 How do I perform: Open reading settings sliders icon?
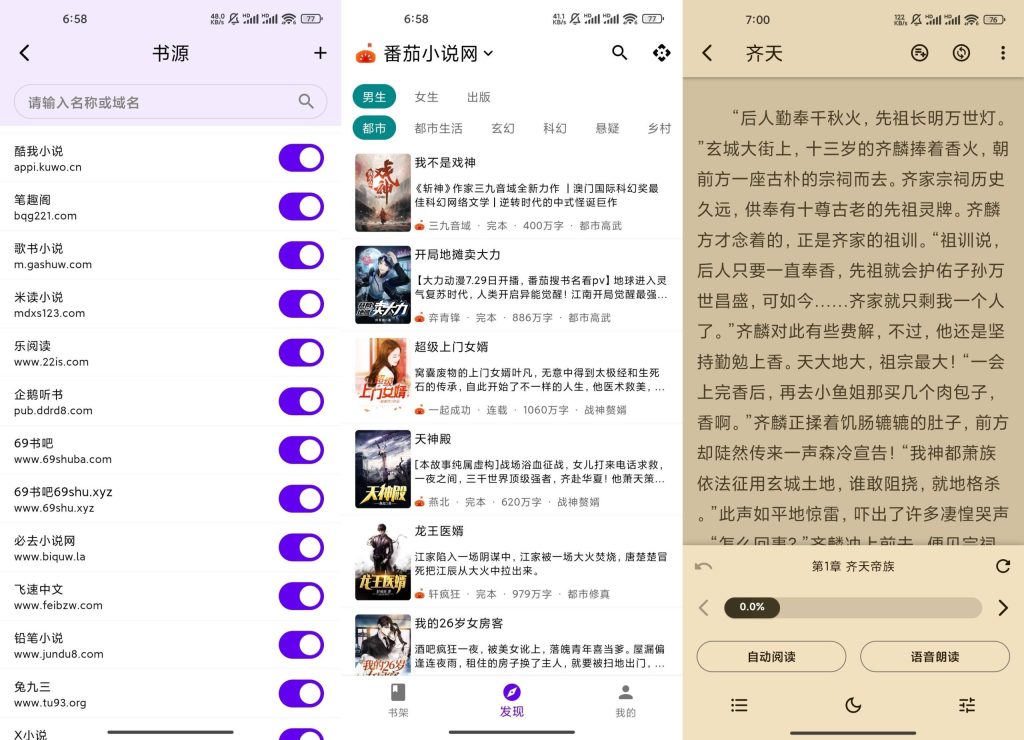click(967, 705)
